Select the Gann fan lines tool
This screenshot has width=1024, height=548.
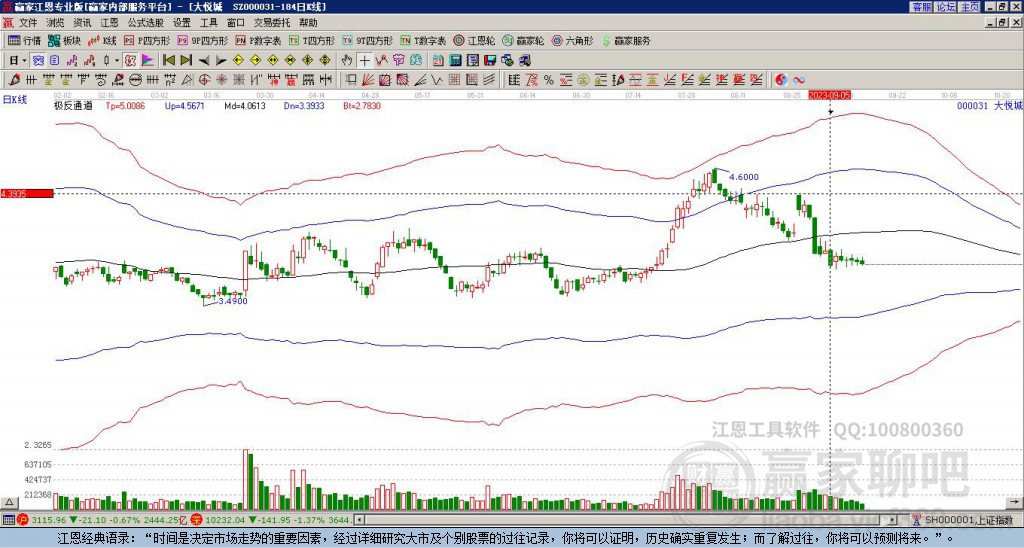pyautogui.click(x=368, y=80)
